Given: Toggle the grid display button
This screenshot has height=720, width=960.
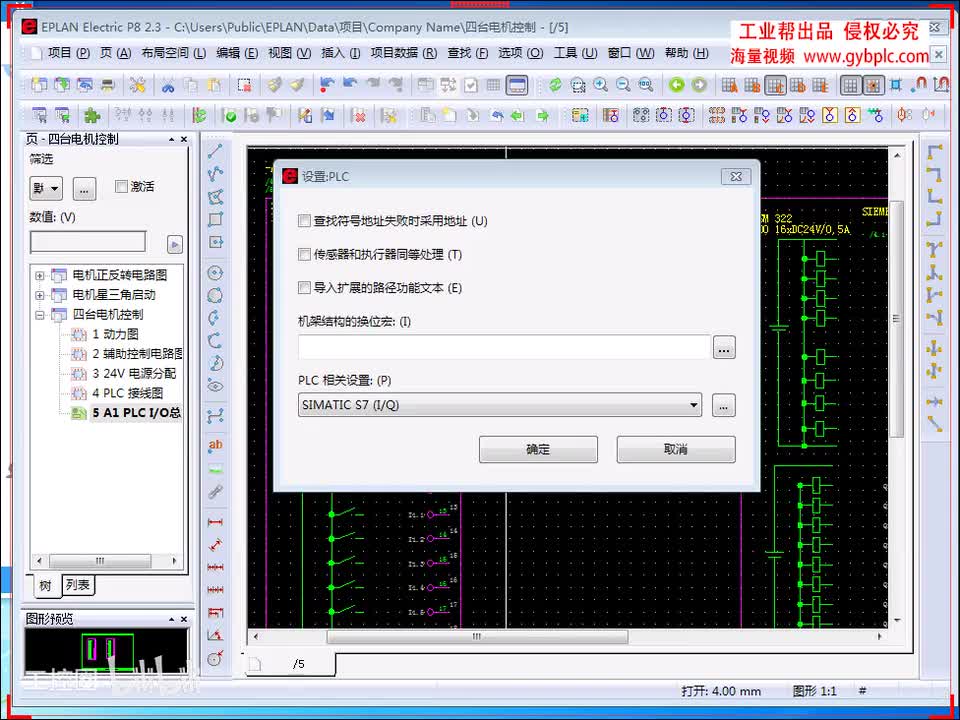Looking at the screenshot, I should (850, 85).
